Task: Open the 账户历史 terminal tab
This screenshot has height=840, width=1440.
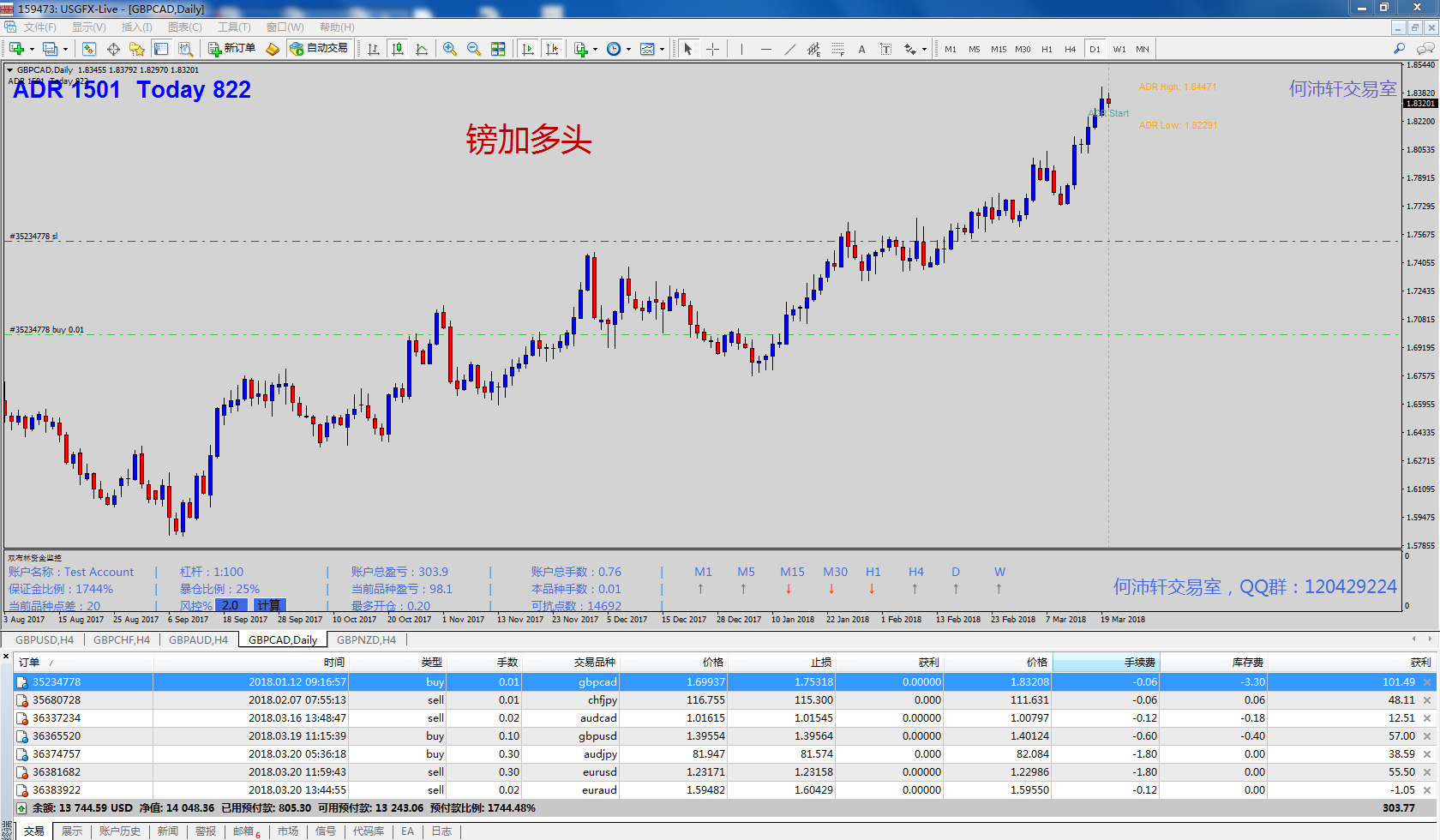Action: tap(119, 831)
